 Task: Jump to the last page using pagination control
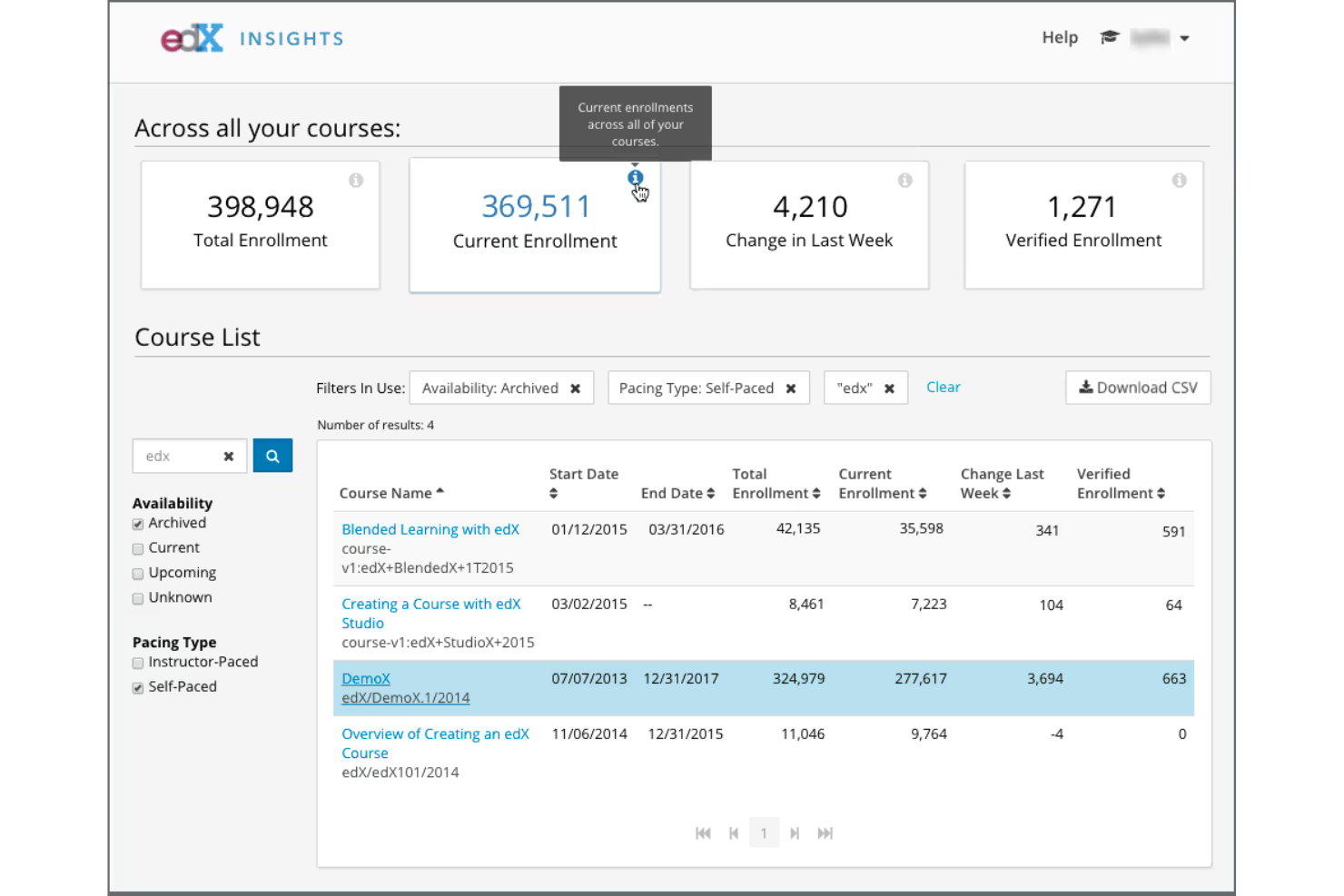(825, 832)
